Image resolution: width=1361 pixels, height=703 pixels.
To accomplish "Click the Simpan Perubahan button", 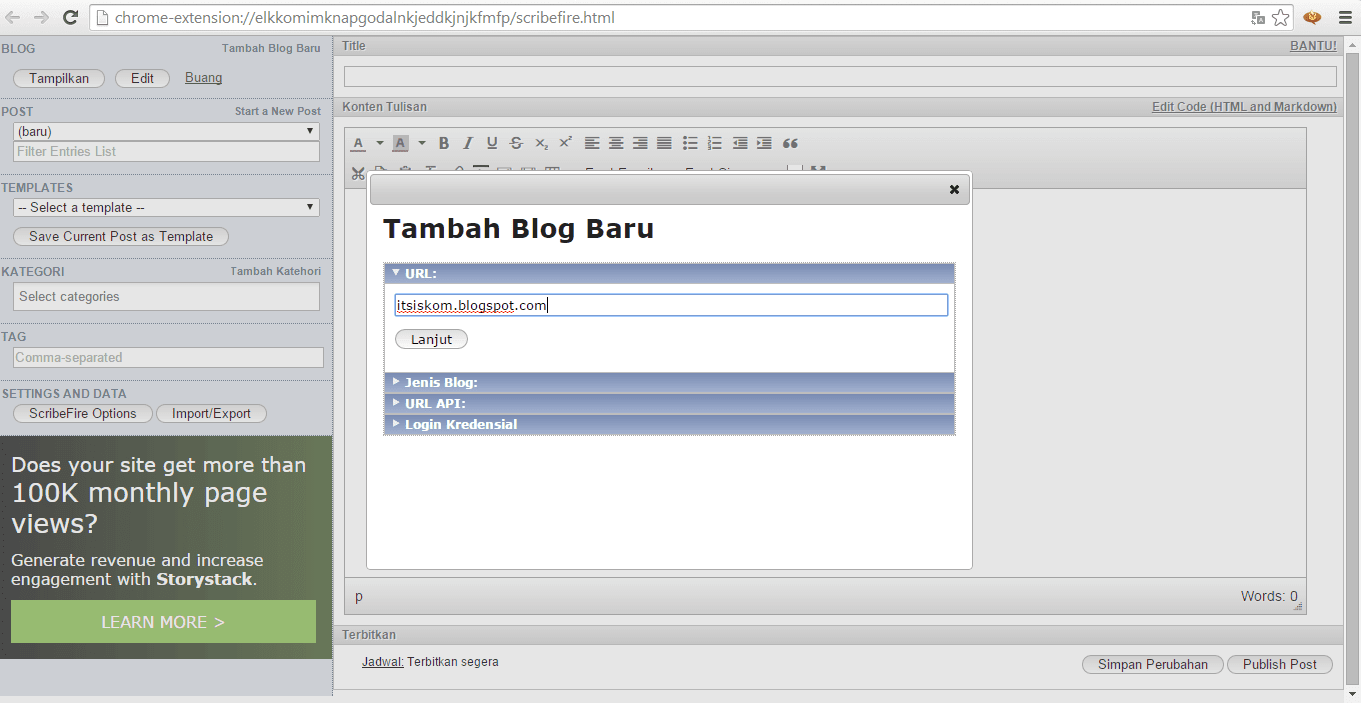I will pos(1152,664).
